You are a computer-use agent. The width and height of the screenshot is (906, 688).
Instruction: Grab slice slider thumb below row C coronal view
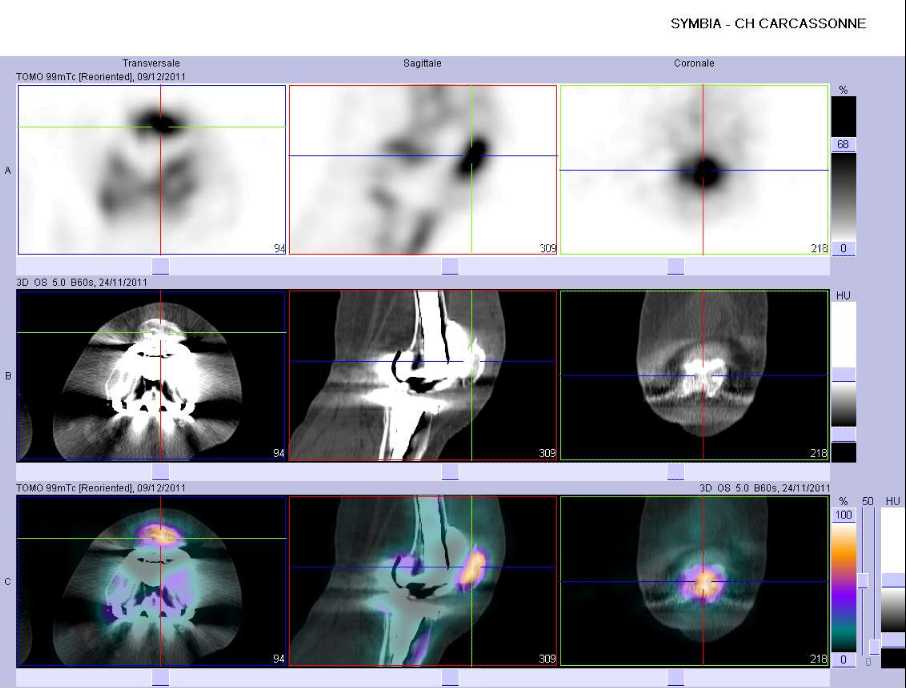(x=675, y=678)
